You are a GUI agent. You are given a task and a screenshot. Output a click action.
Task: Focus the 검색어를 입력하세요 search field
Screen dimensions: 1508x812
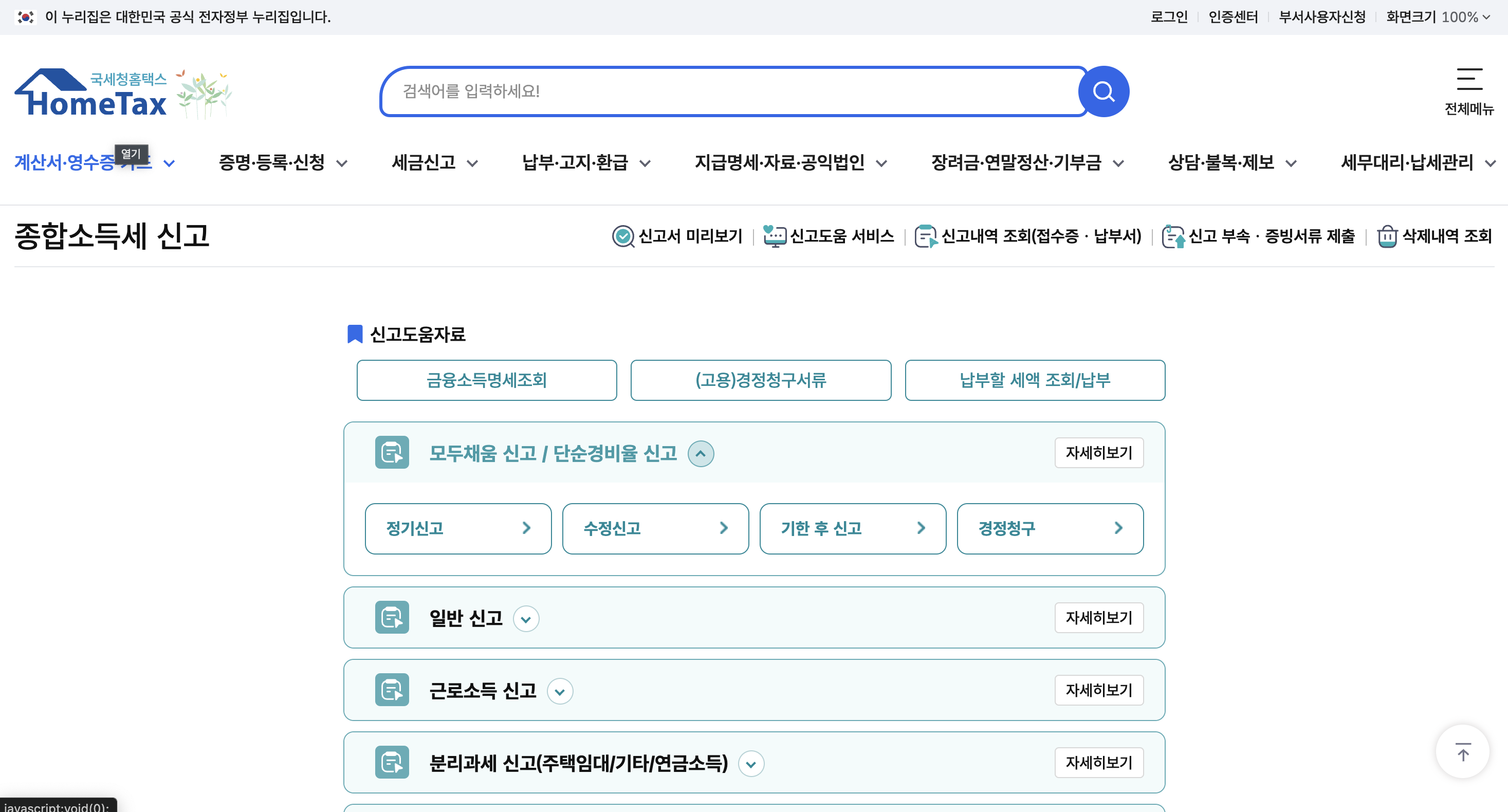[732, 91]
